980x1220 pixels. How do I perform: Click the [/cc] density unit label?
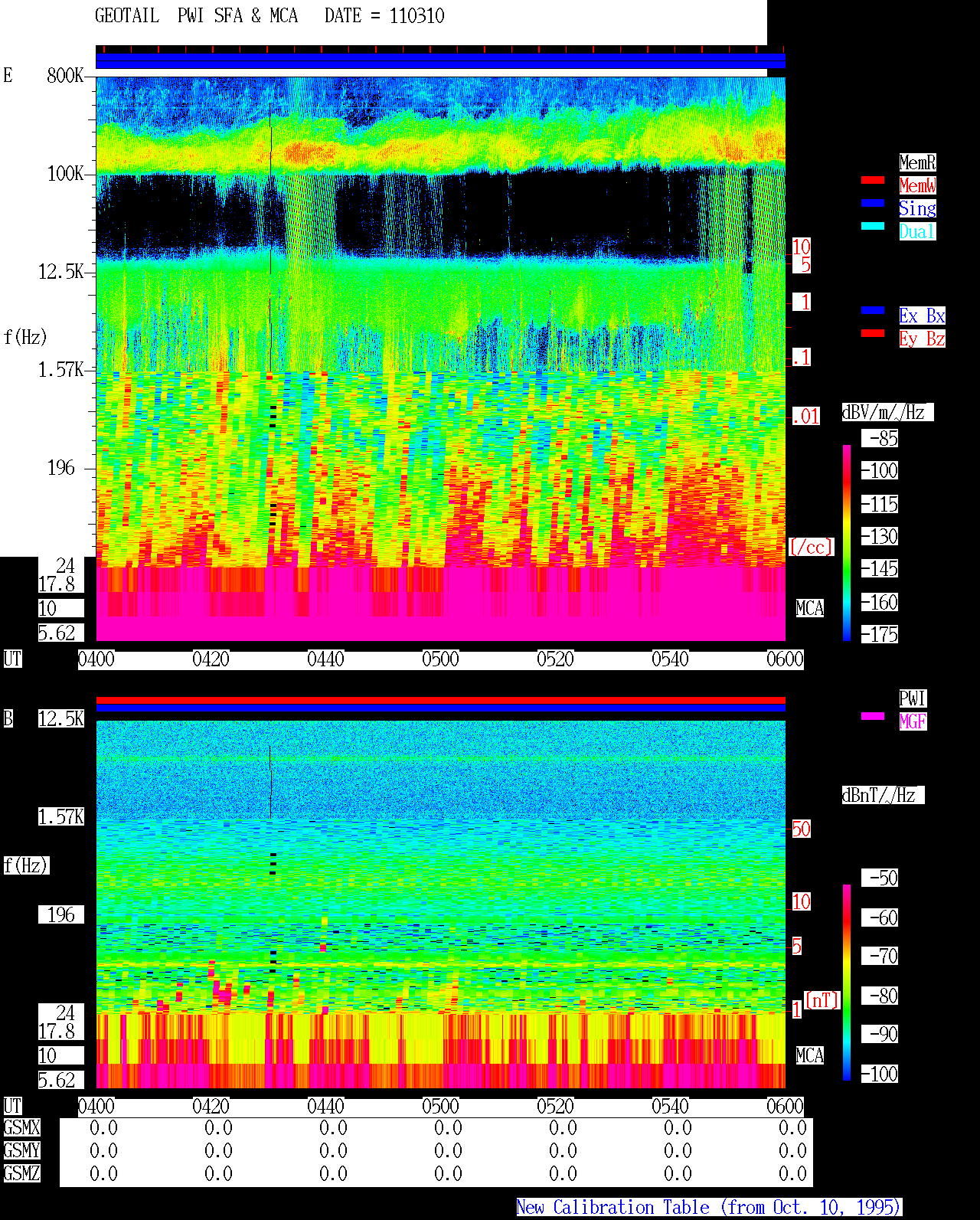(x=811, y=547)
